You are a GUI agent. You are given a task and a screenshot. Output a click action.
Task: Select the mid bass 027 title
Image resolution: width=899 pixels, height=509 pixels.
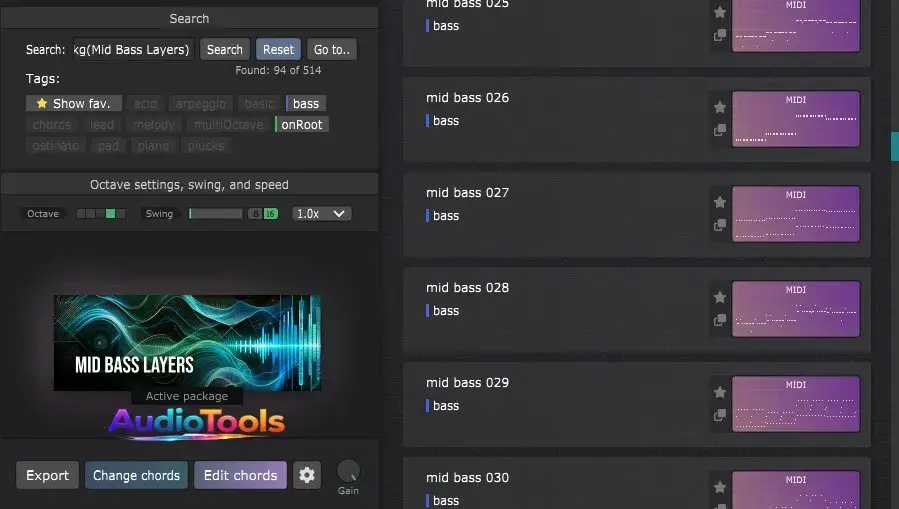tap(467, 193)
